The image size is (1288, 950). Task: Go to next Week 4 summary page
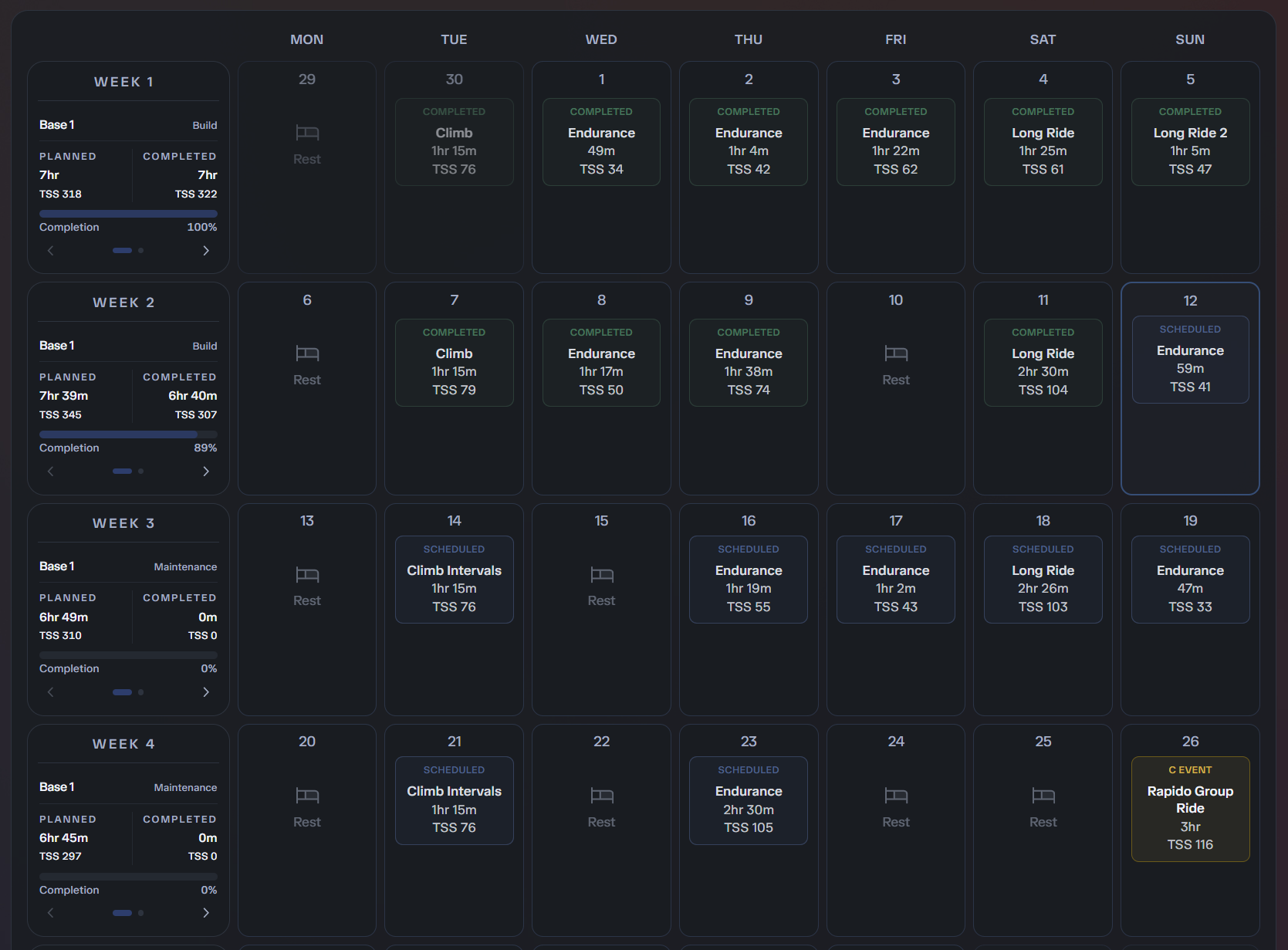[x=206, y=913]
